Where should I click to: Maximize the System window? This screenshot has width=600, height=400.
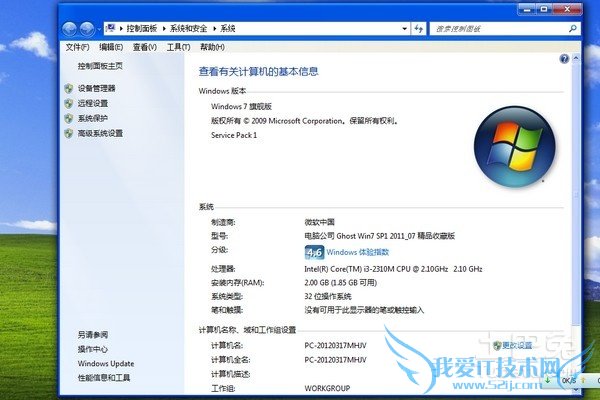(544, 9)
